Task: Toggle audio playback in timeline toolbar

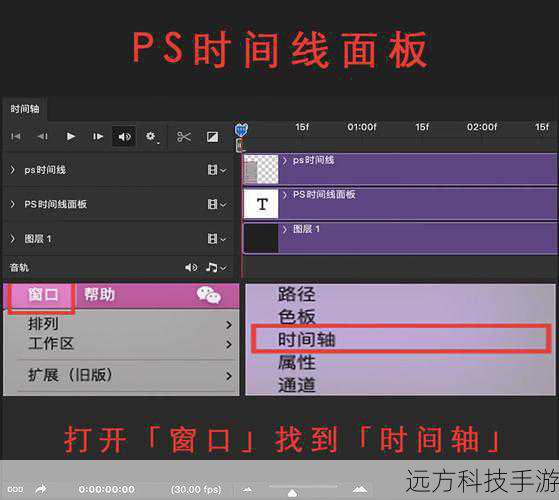Action: tap(124, 136)
